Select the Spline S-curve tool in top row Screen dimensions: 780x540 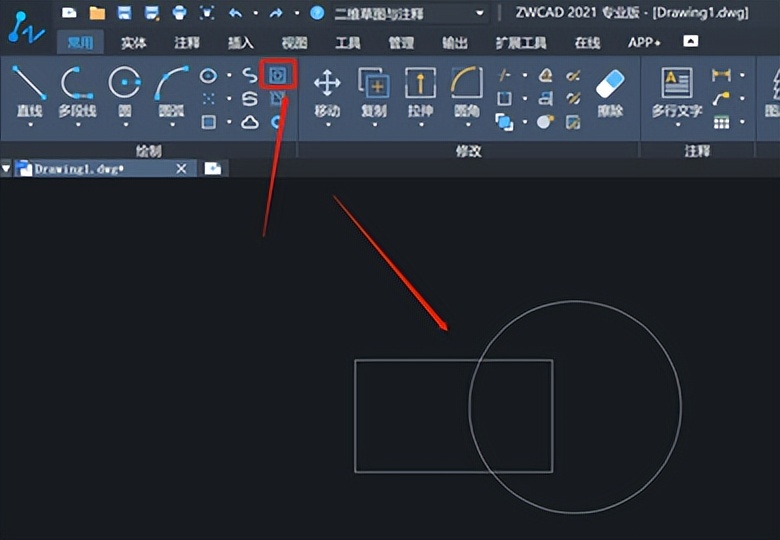coord(250,76)
